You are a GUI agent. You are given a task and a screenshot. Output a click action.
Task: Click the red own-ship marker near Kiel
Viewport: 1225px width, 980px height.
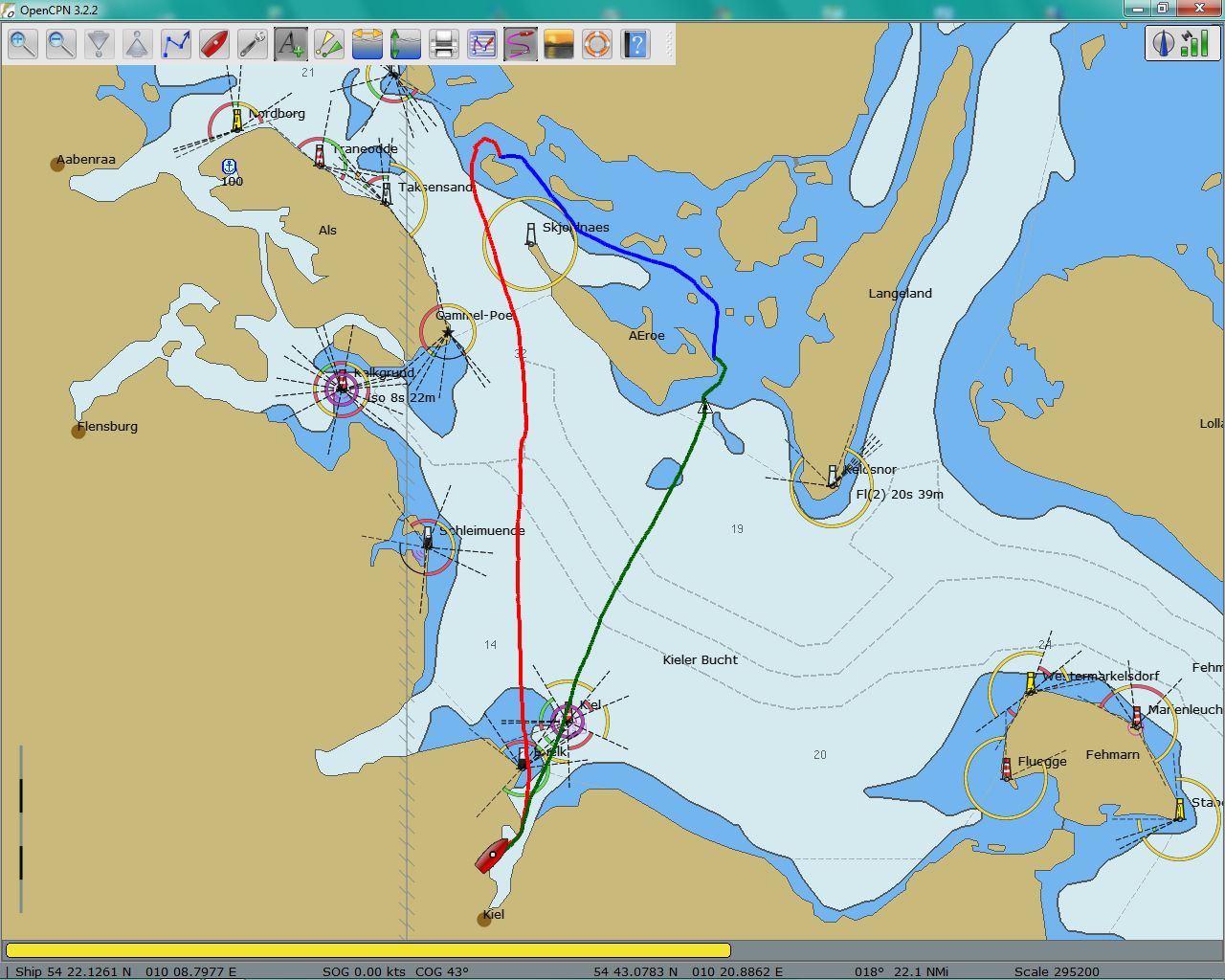(493, 855)
